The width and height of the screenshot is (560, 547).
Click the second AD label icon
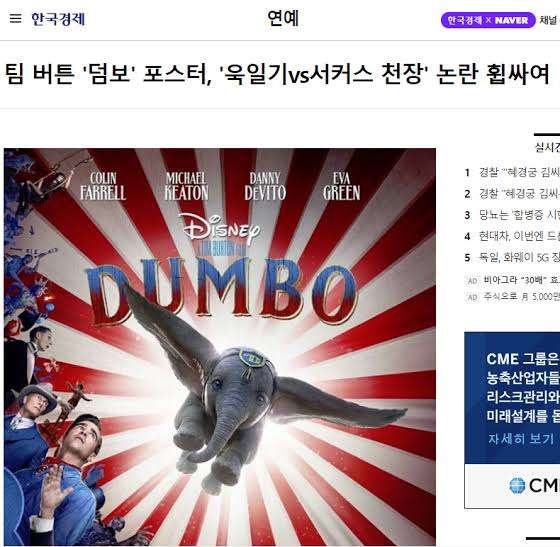coord(472,297)
